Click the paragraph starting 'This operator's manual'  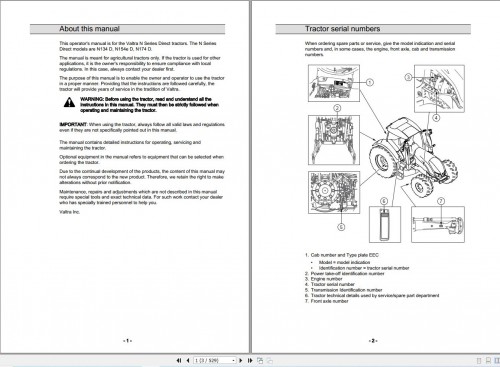pyautogui.click(x=138, y=46)
